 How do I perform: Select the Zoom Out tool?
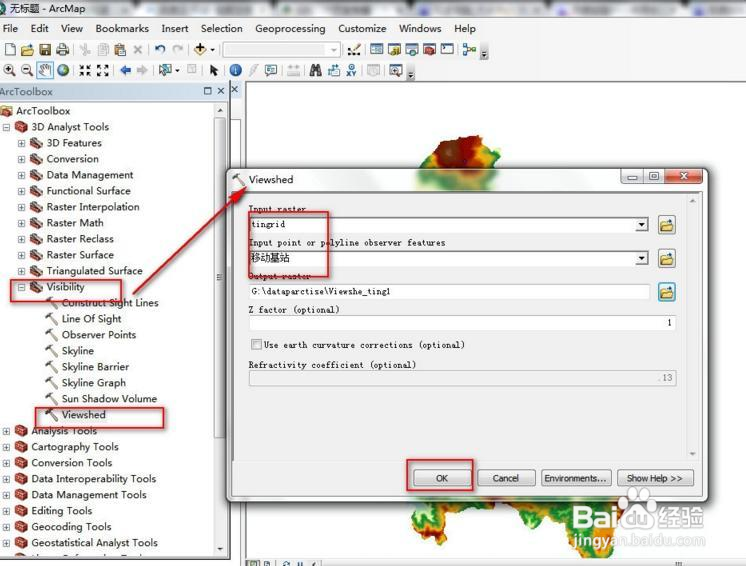coord(27,71)
